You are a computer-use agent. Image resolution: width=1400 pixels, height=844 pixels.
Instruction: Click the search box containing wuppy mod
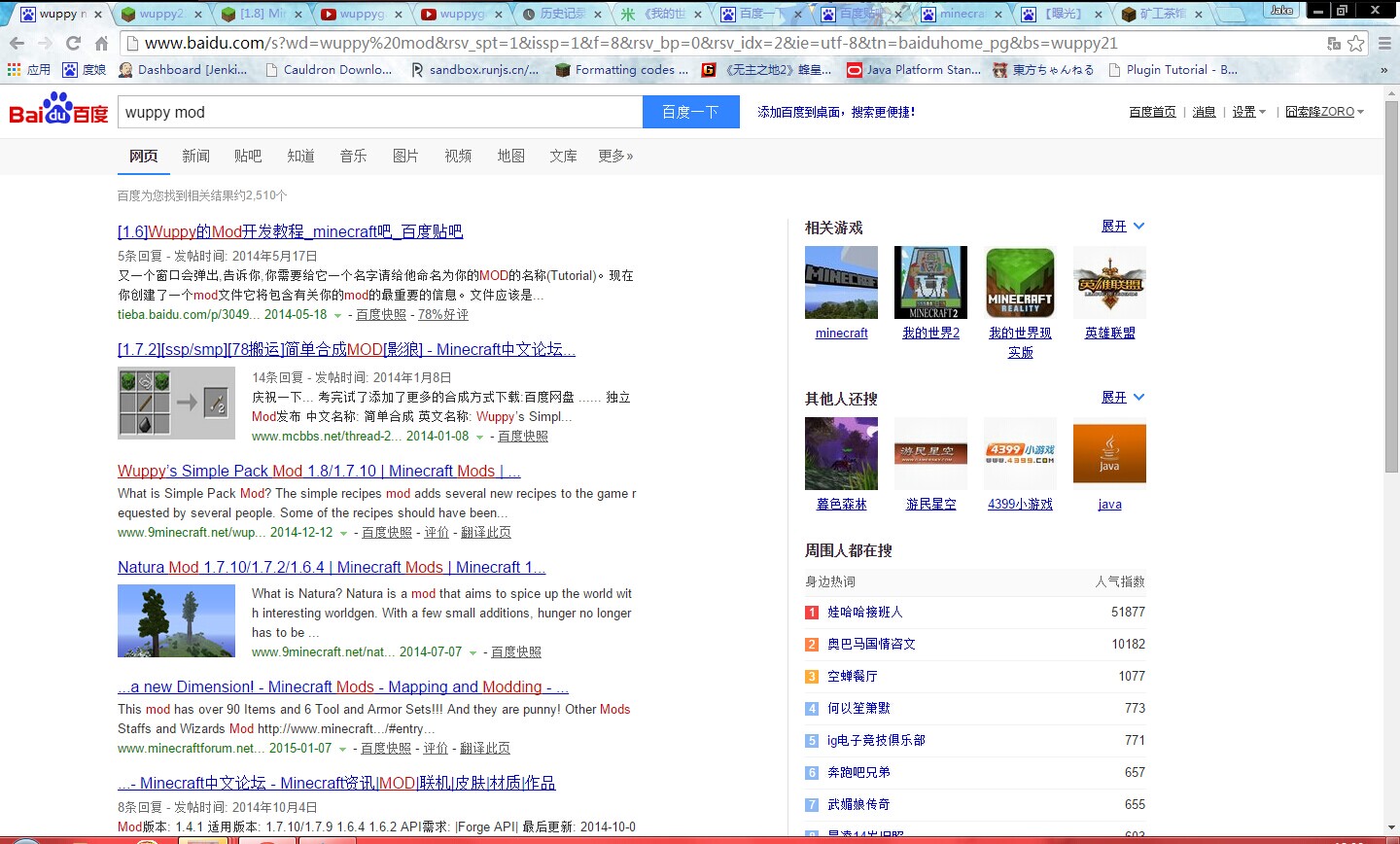(379, 112)
